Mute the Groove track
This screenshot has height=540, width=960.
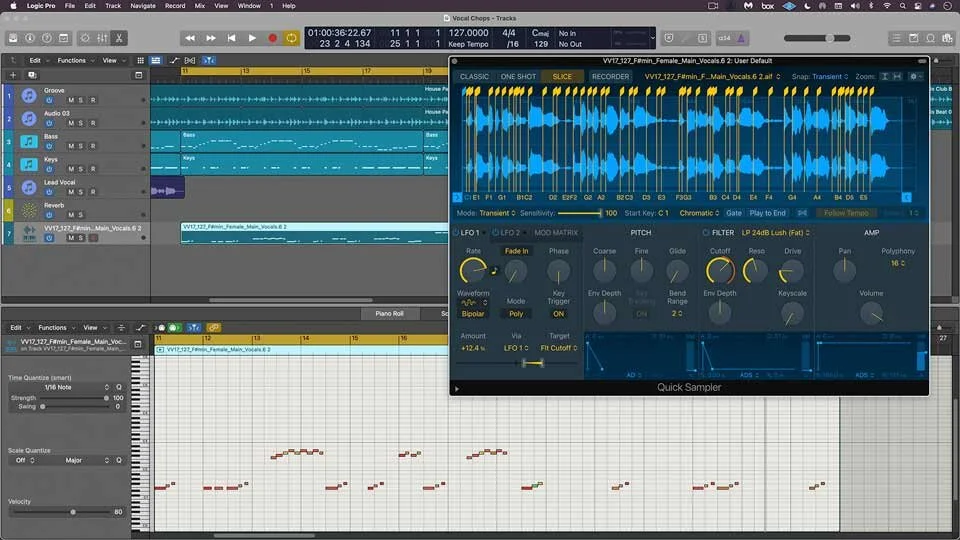pos(70,100)
